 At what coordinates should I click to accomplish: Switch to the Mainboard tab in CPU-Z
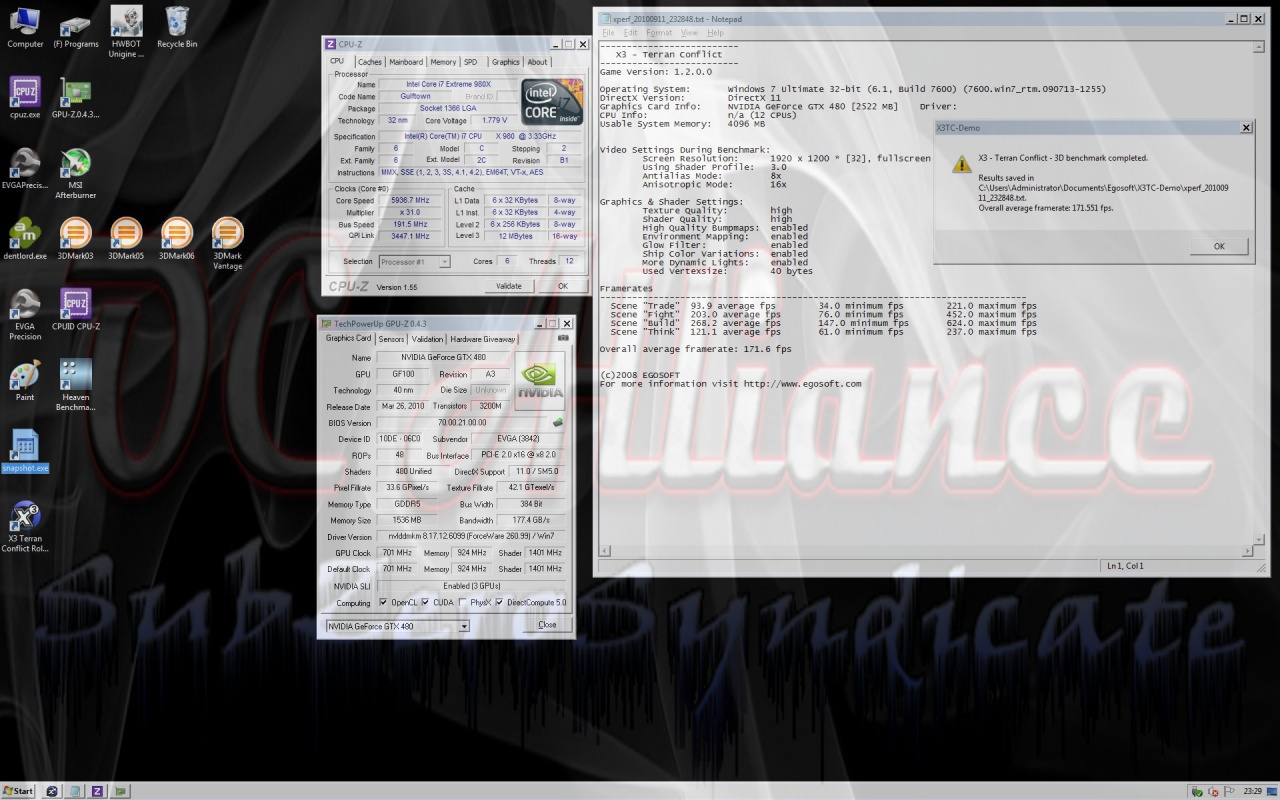pos(406,62)
